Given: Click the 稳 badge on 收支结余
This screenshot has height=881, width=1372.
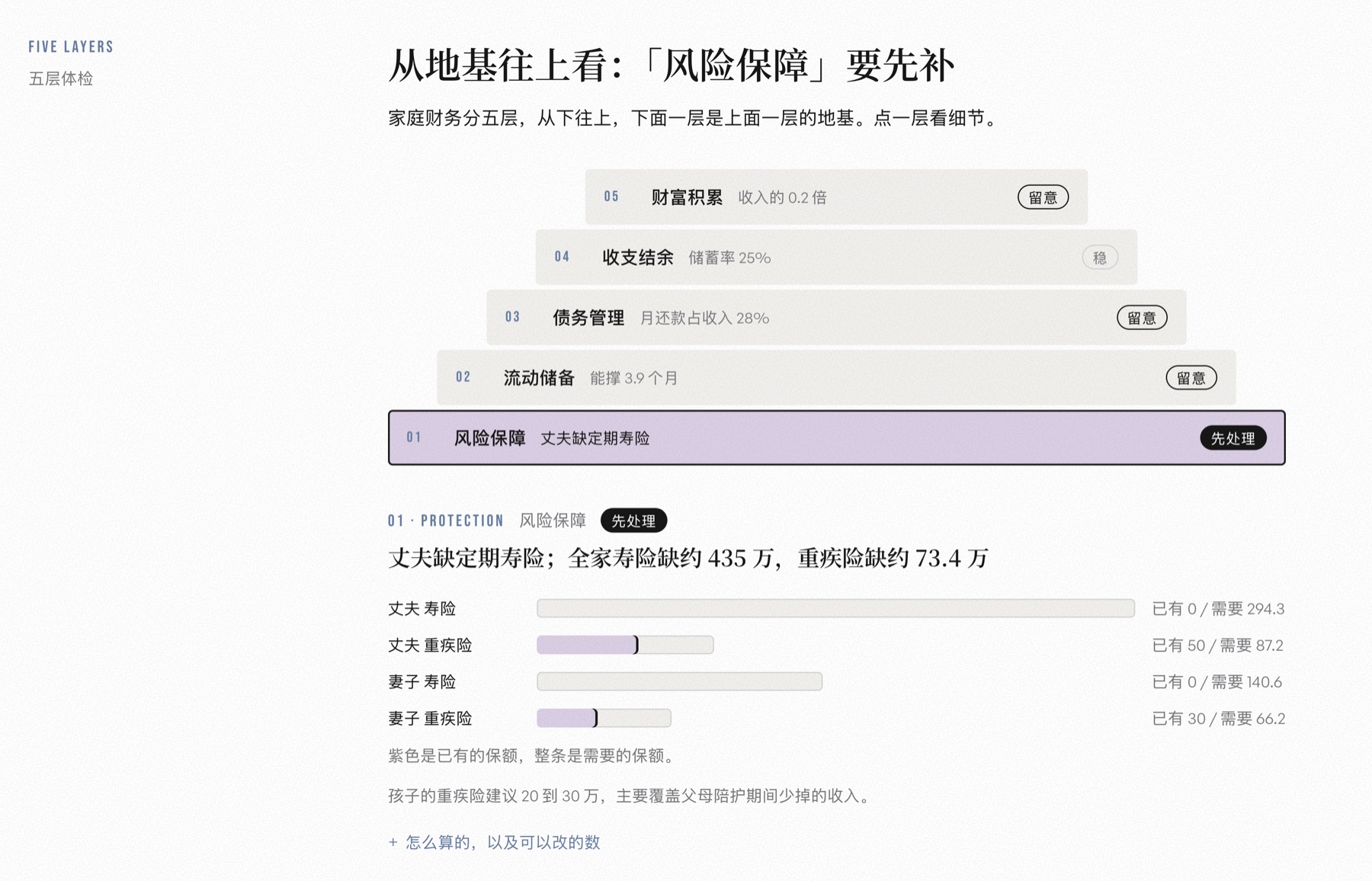Looking at the screenshot, I should (1100, 258).
